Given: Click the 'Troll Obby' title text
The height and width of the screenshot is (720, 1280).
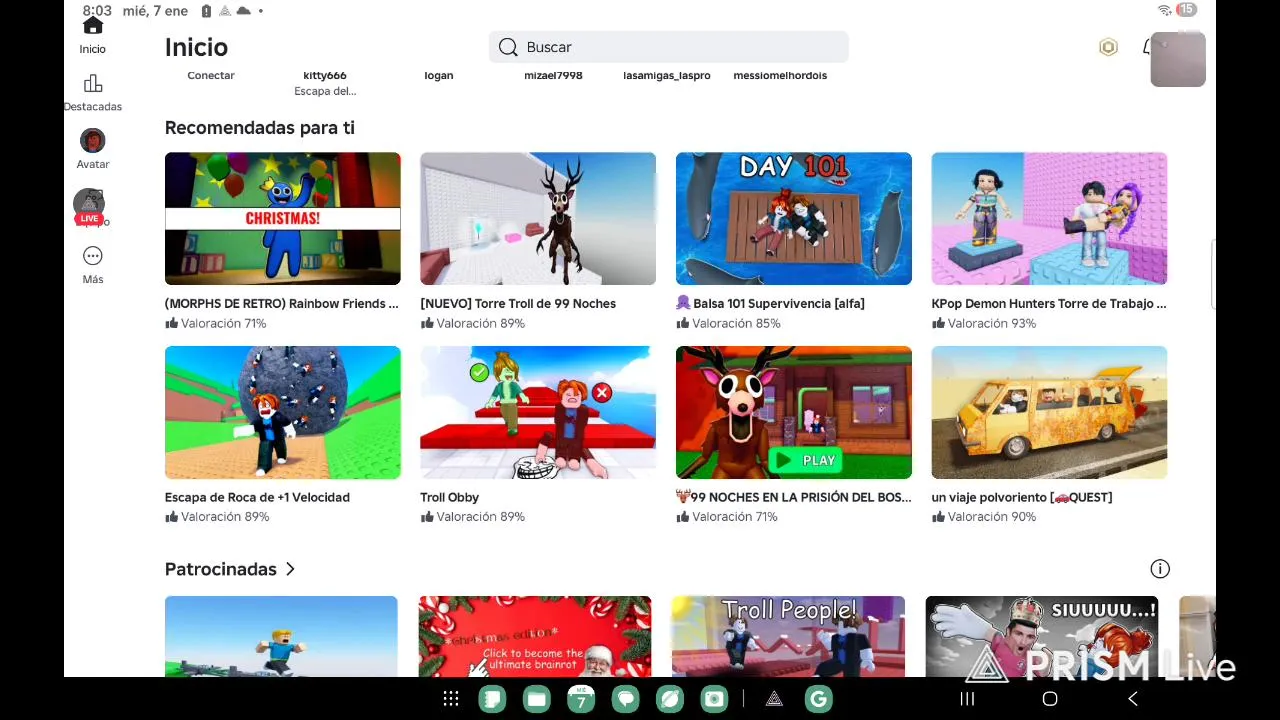Looking at the screenshot, I should [x=449, y=497].
